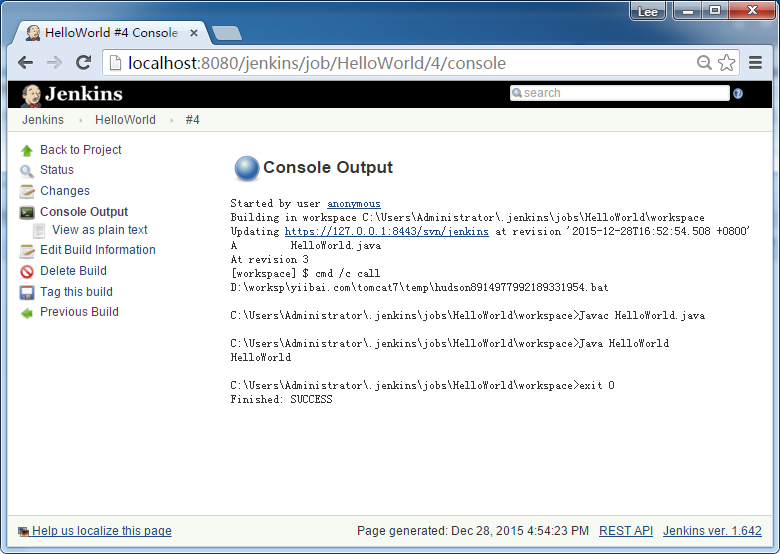Open the Chrome menu hamburger button
Viewport: 780px width, 554px height.
coord(755,63)
